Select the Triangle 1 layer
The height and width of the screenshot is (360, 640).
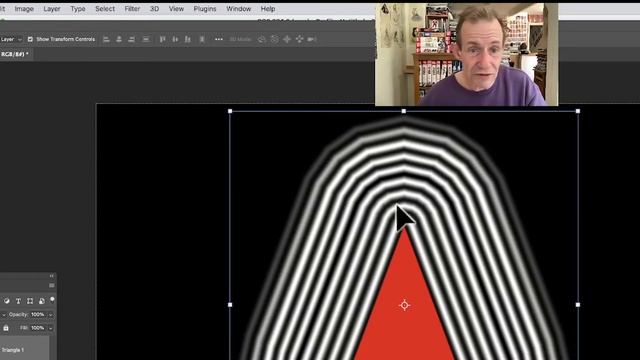(x=24, y=348)
